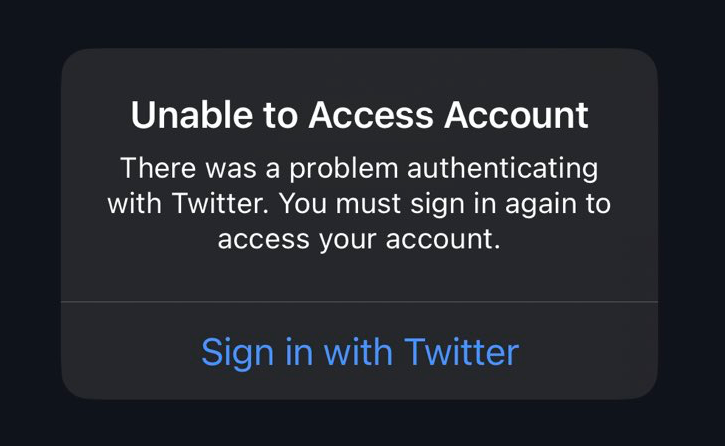Click the dark backdrop above the alert
Image resolution: width=725 pixels, height=446 pixels.
click(360, 22)
